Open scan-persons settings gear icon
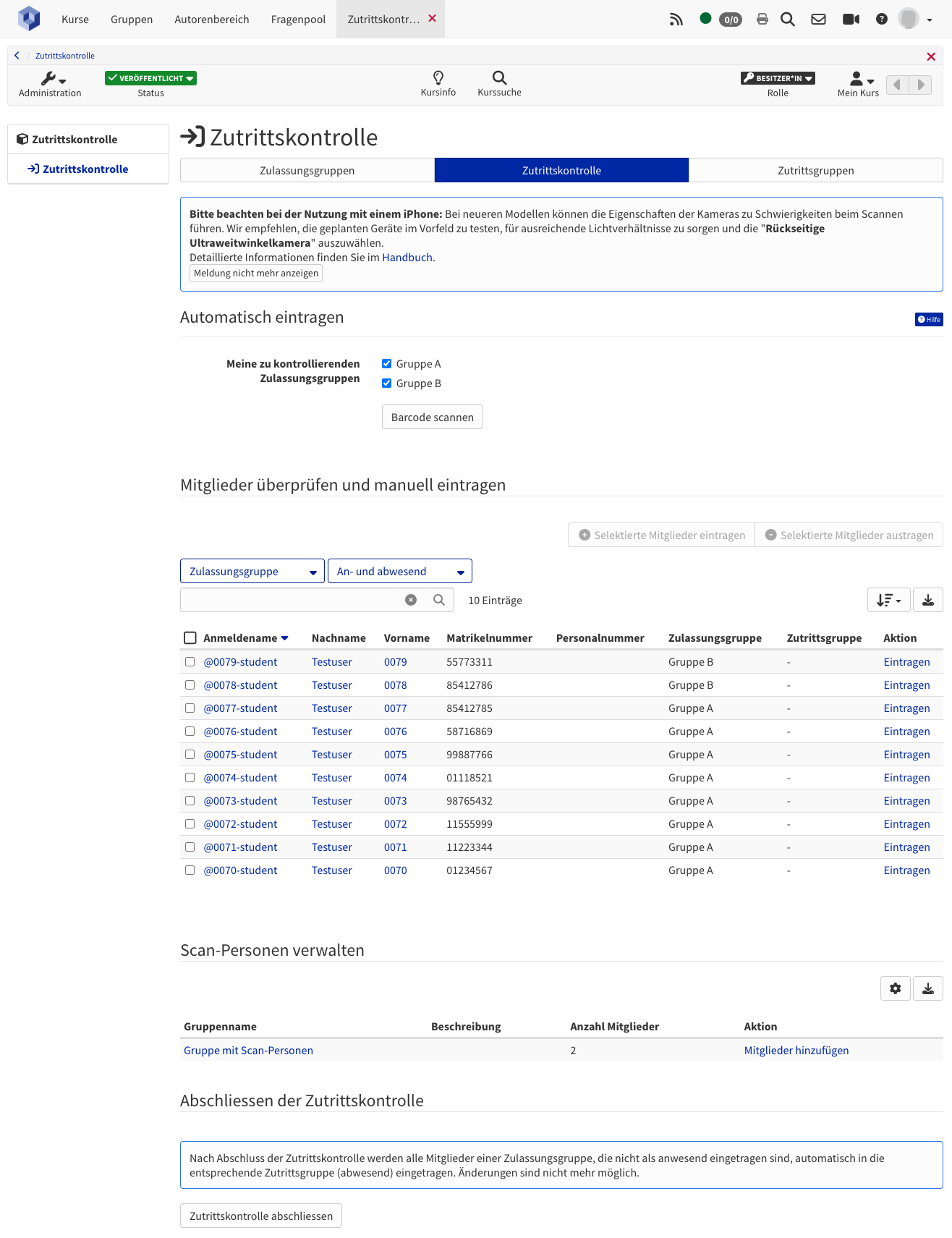952x1238 pixels. tap(896, 988)
